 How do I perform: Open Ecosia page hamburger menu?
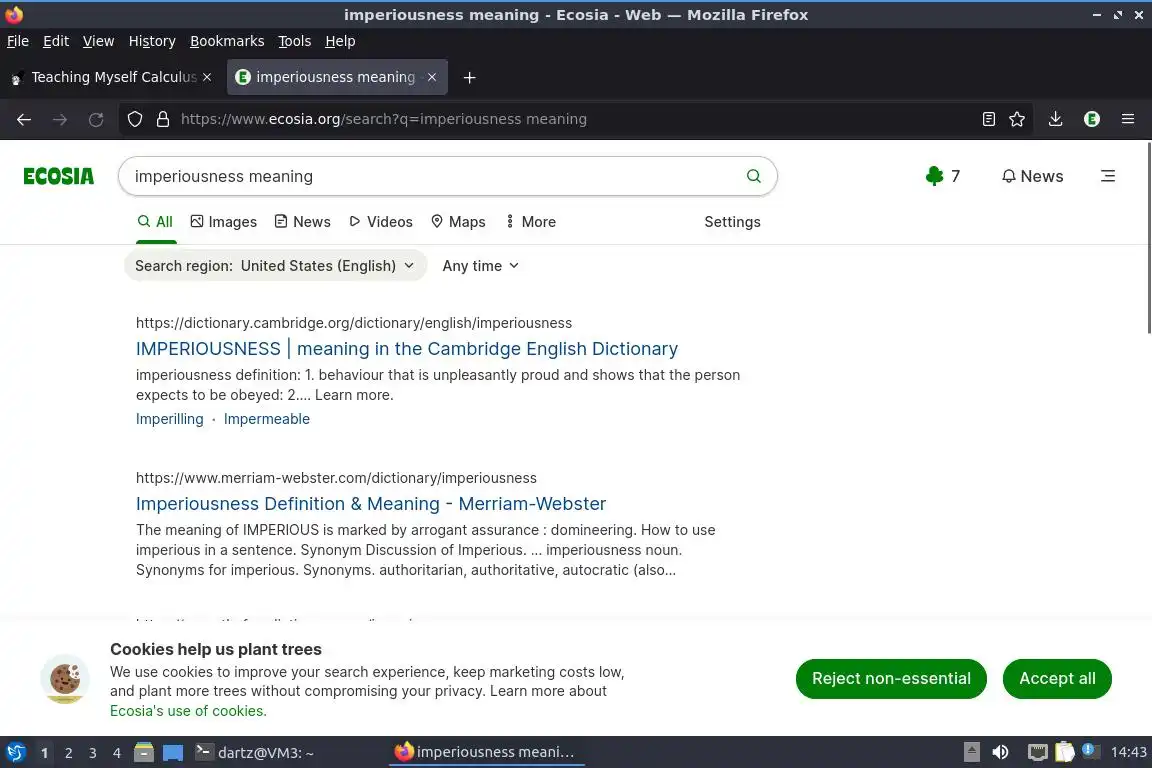pos(1108,176)
